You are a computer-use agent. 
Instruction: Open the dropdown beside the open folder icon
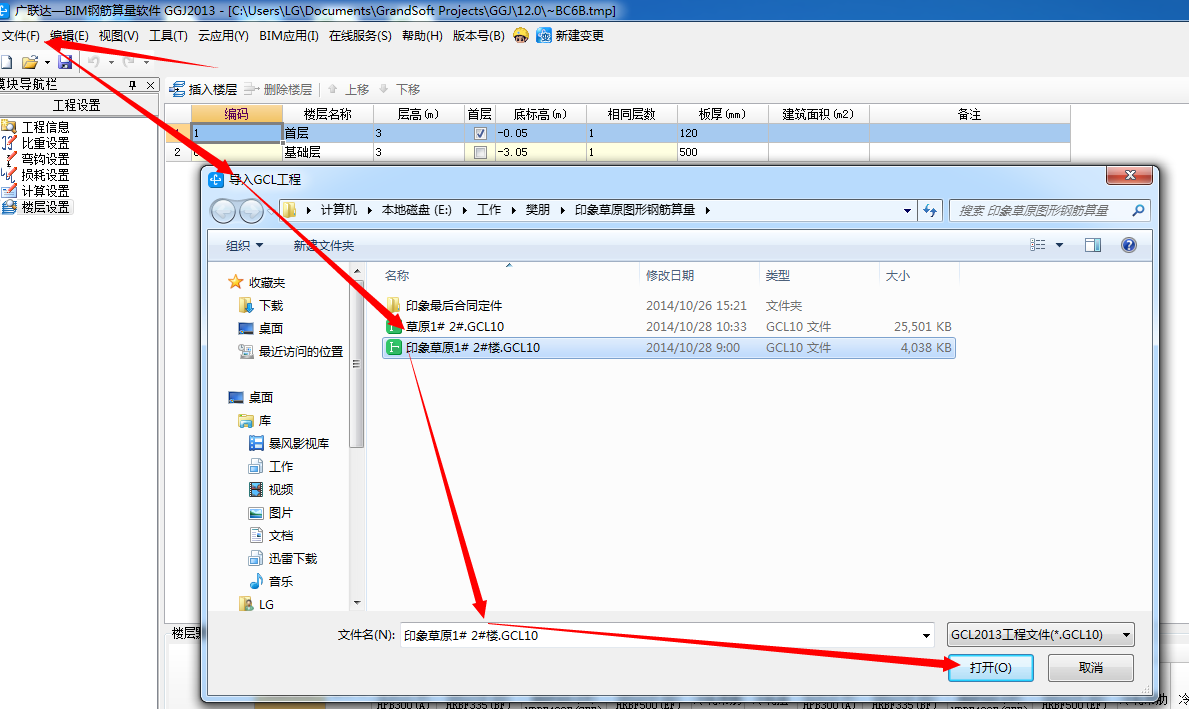[x=47, y=62]
